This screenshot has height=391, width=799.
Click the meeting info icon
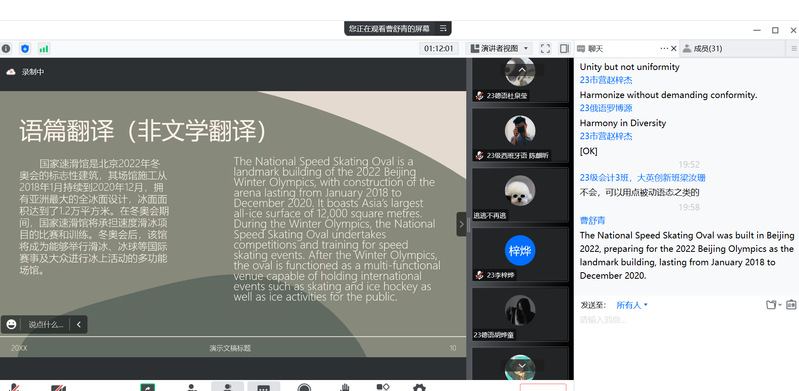click(x=6, y=48)
